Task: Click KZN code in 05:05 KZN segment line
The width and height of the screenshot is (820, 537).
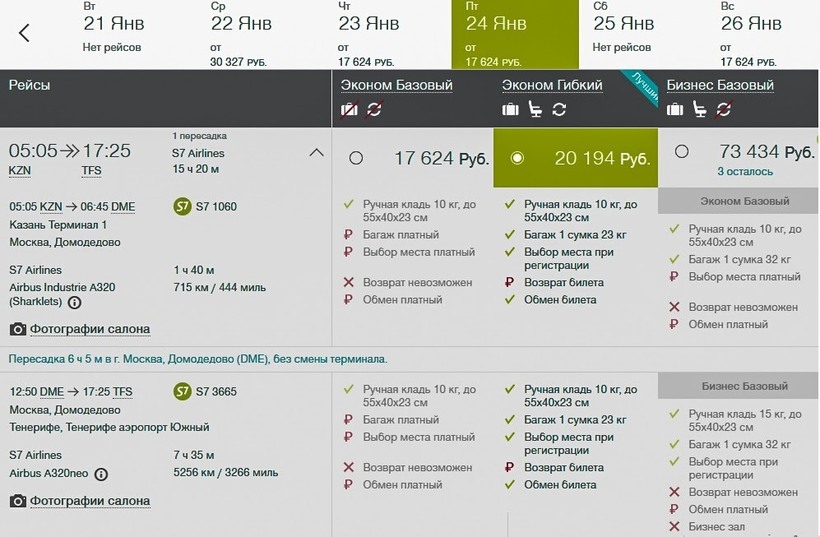Action: 51,207
